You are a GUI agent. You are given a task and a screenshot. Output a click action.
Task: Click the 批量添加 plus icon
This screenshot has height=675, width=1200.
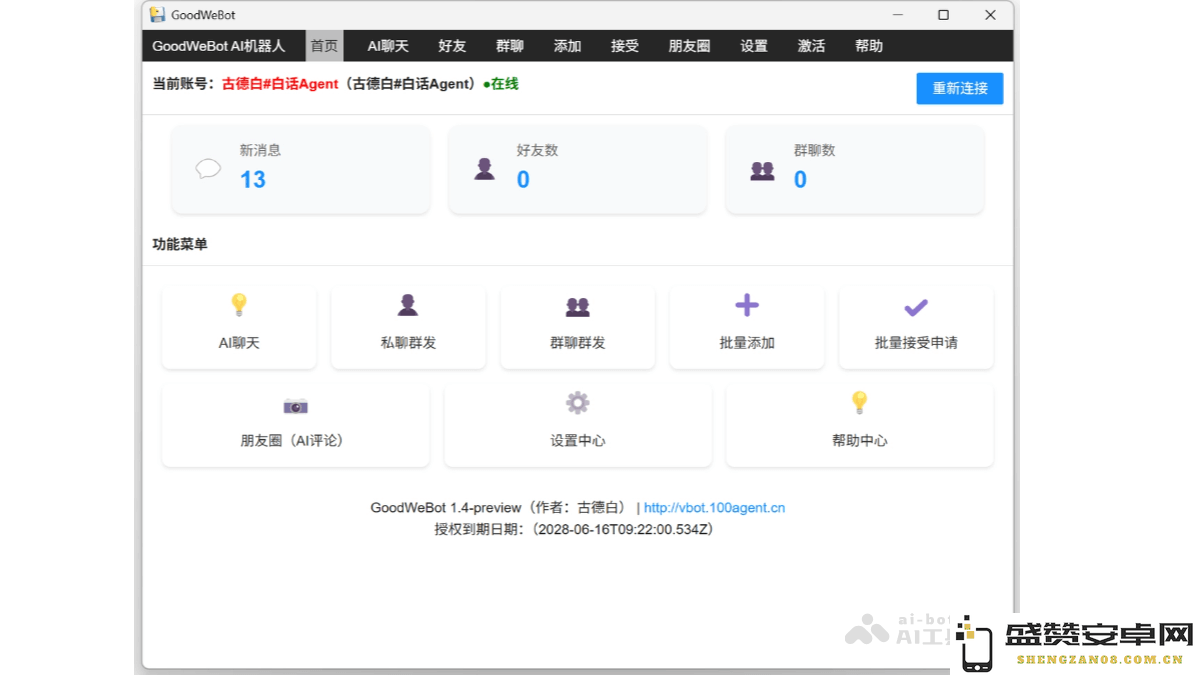click(x=747, y=305)
